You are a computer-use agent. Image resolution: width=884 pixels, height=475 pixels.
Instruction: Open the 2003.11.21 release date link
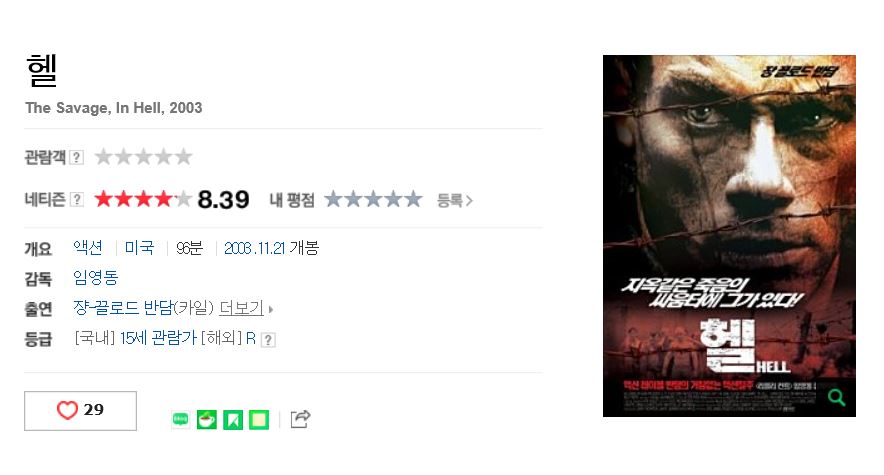click(254, 248)
